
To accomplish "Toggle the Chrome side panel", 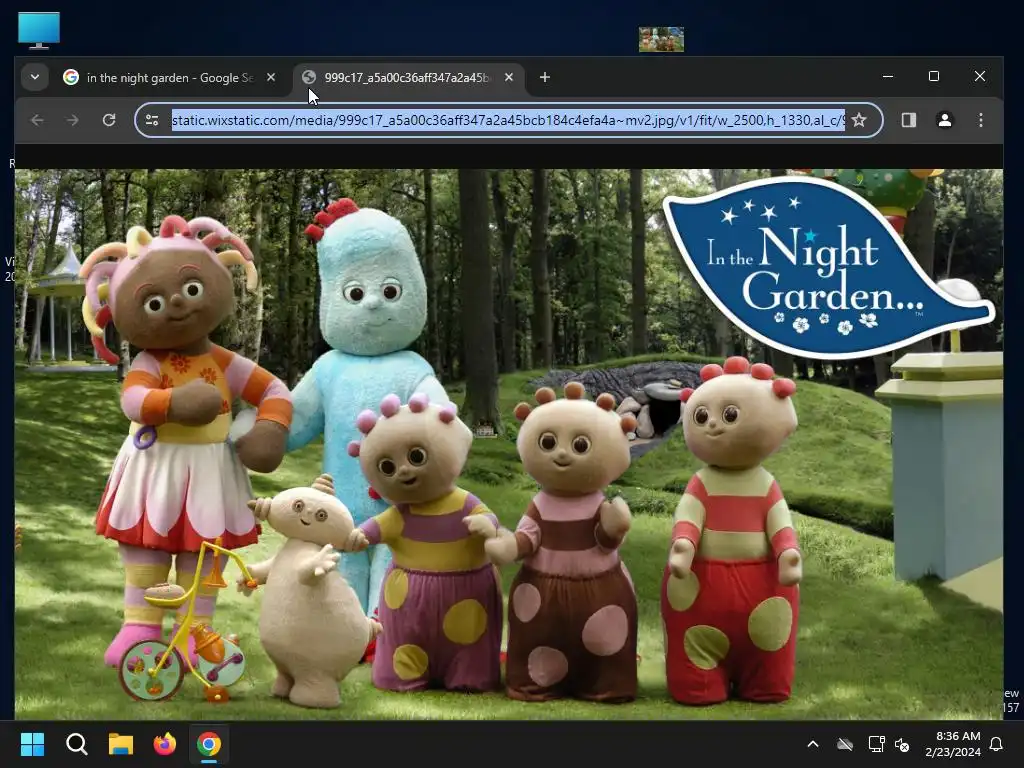I will 908,120.
